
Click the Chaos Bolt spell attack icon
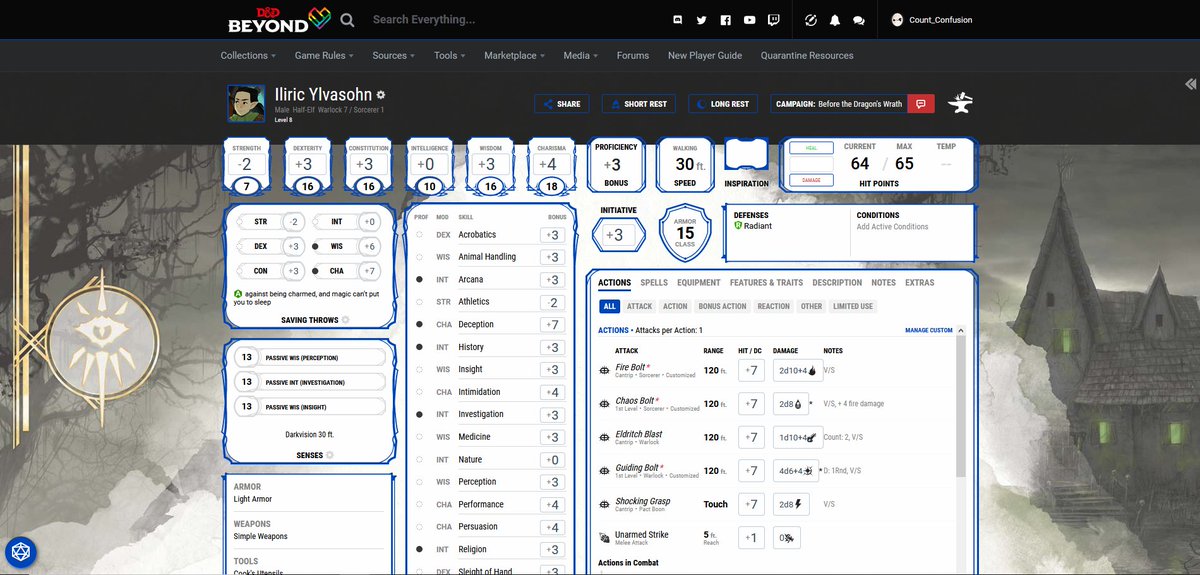pyautogui.click(x=604, y=403)
